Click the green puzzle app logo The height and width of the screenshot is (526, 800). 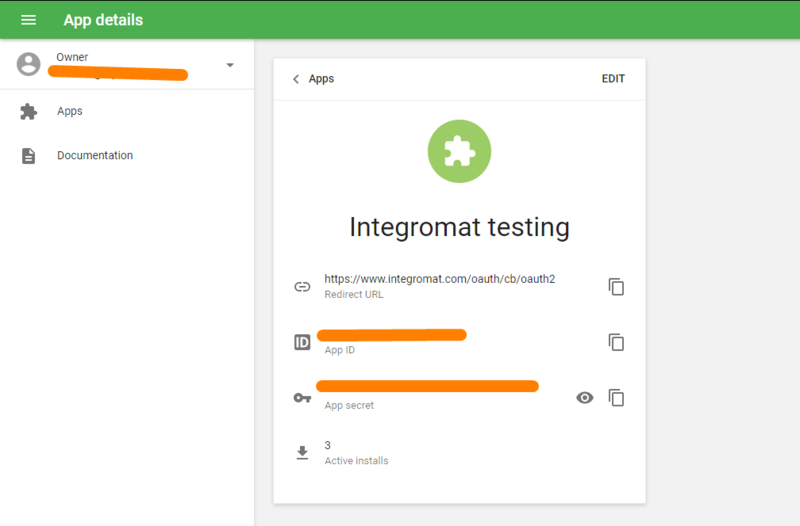[x=459, y=152]
